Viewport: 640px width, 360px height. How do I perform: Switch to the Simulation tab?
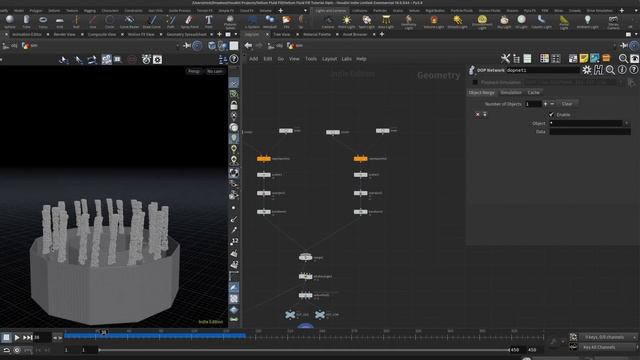coord(511,93)
